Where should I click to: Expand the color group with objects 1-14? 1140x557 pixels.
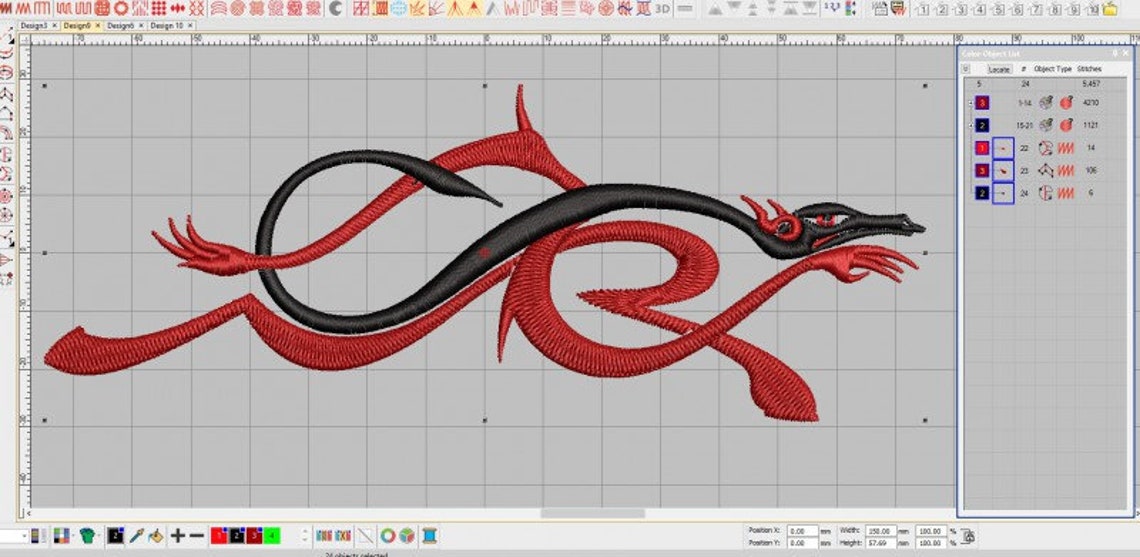point(971,103)
